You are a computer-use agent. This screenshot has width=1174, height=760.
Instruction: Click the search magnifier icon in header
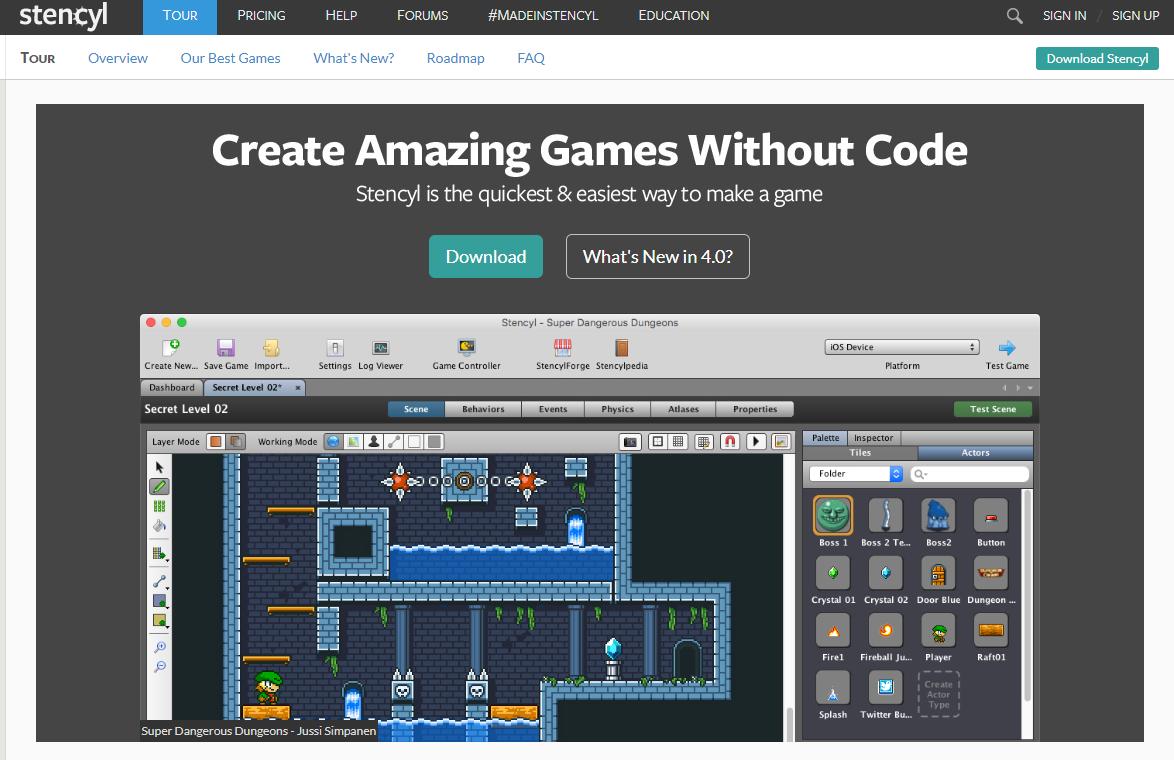point(1014,16)
